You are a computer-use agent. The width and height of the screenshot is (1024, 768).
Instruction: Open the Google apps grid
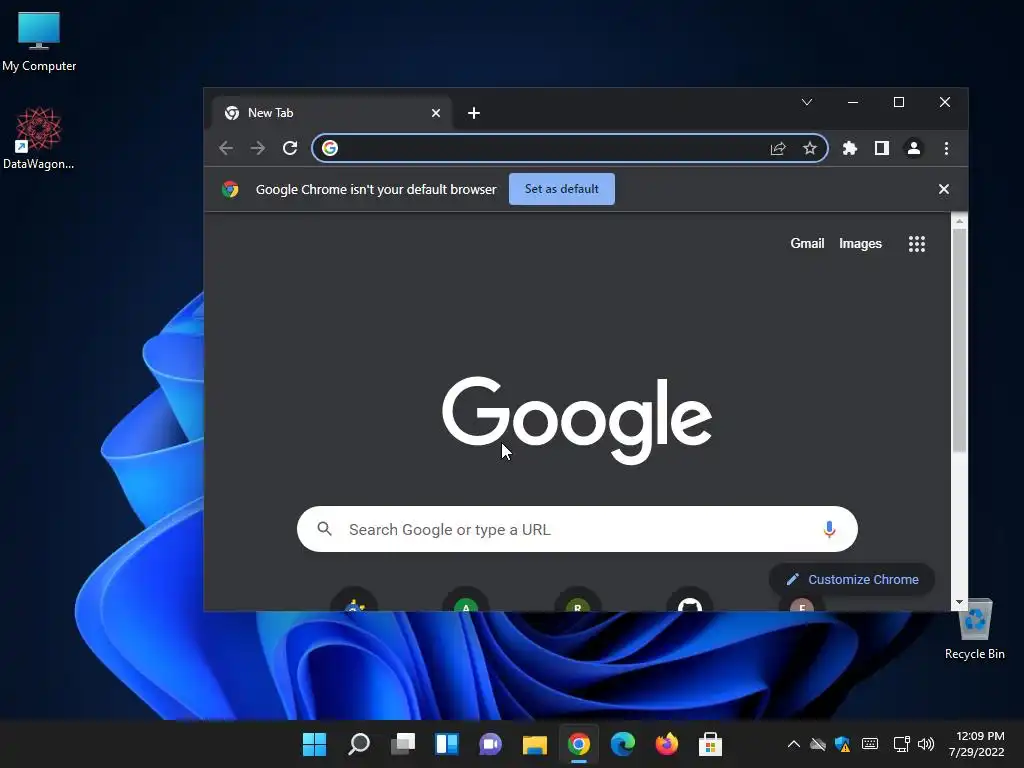tap(917, 244)
